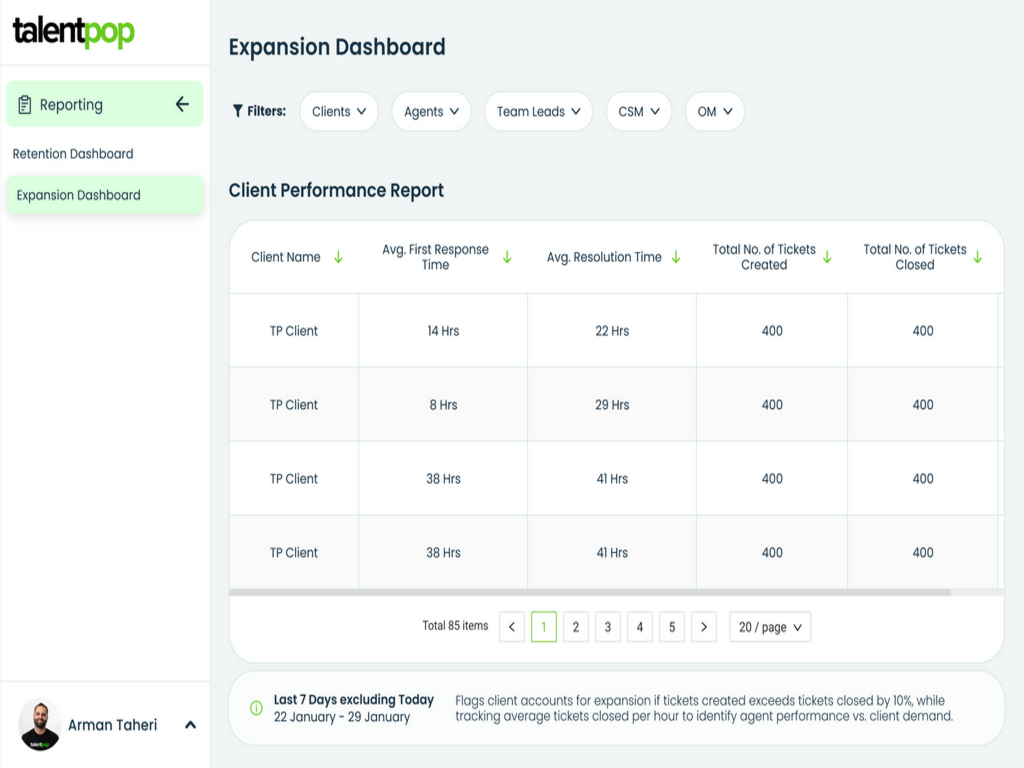Collapse the Reporting section with the back arrow

click(x=183, y=104)
